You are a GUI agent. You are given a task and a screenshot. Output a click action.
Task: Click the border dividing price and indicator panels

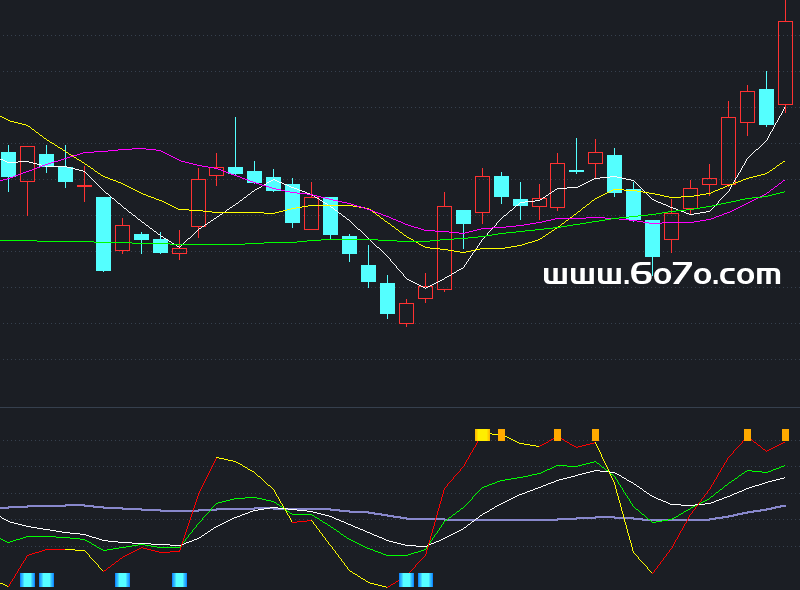[400, 407]
